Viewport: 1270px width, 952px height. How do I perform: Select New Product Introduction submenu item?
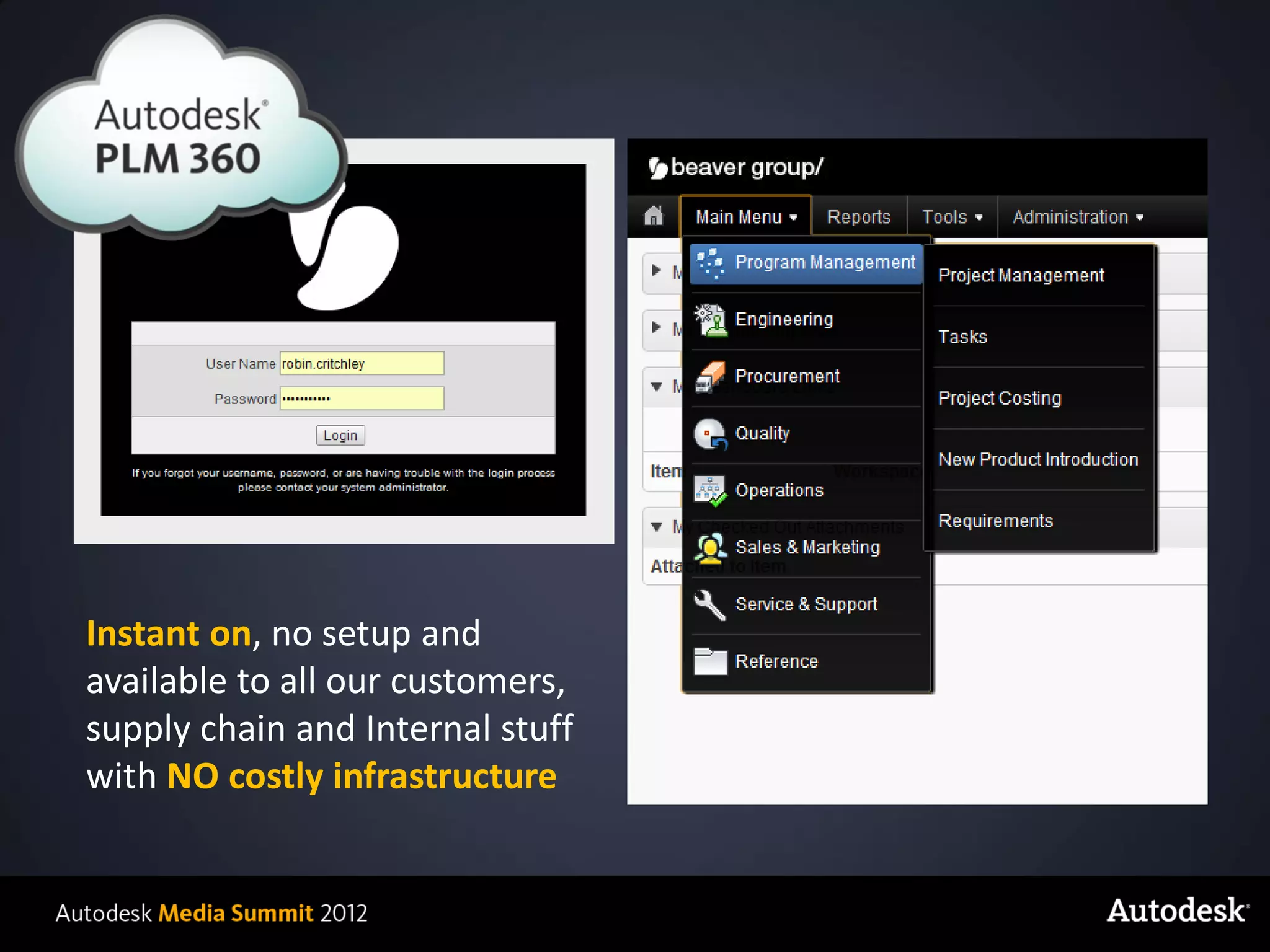tap(1039, 459)
